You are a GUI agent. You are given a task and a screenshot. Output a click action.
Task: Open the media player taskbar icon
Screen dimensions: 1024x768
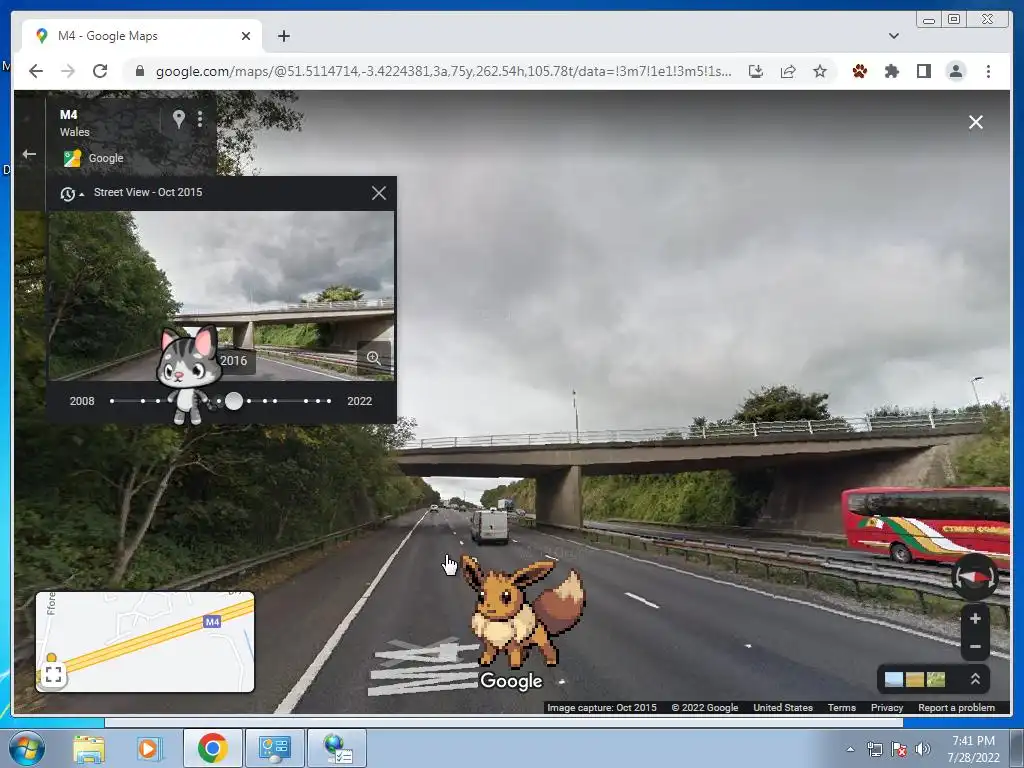[x=148, y=748]
